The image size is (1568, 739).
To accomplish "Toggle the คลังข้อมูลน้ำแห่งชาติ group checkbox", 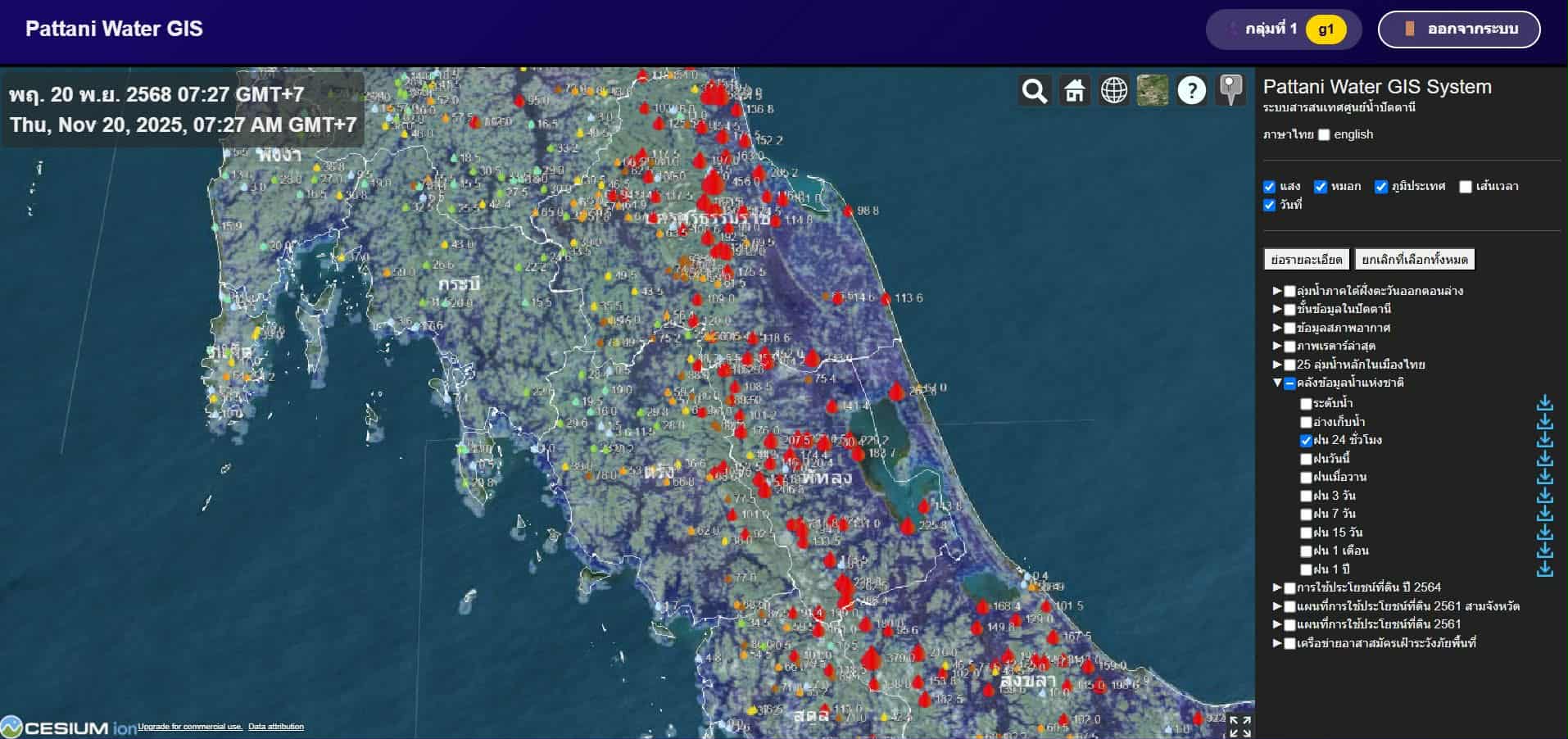I will pyautogui.click(x=1289, y=383).
